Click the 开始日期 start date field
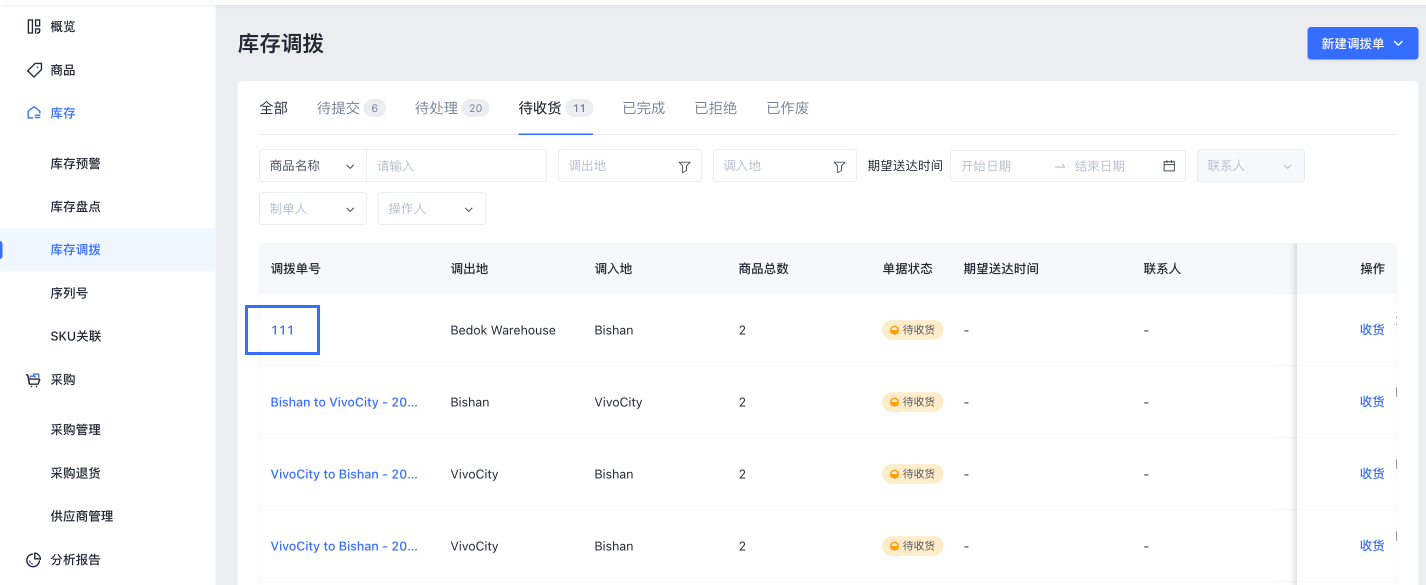 [1000, 166]
